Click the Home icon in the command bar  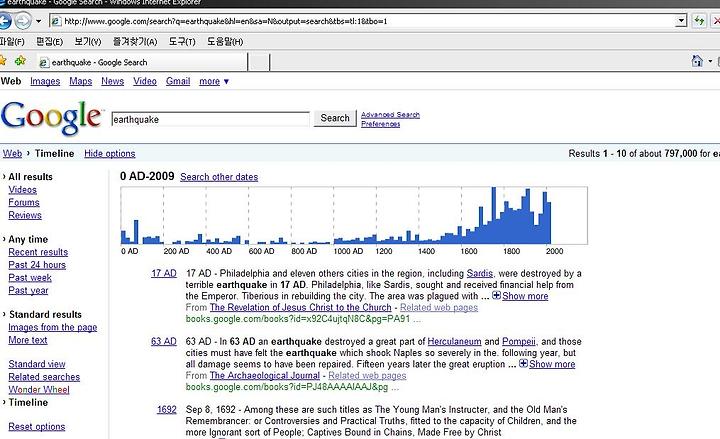pos(697,61)
